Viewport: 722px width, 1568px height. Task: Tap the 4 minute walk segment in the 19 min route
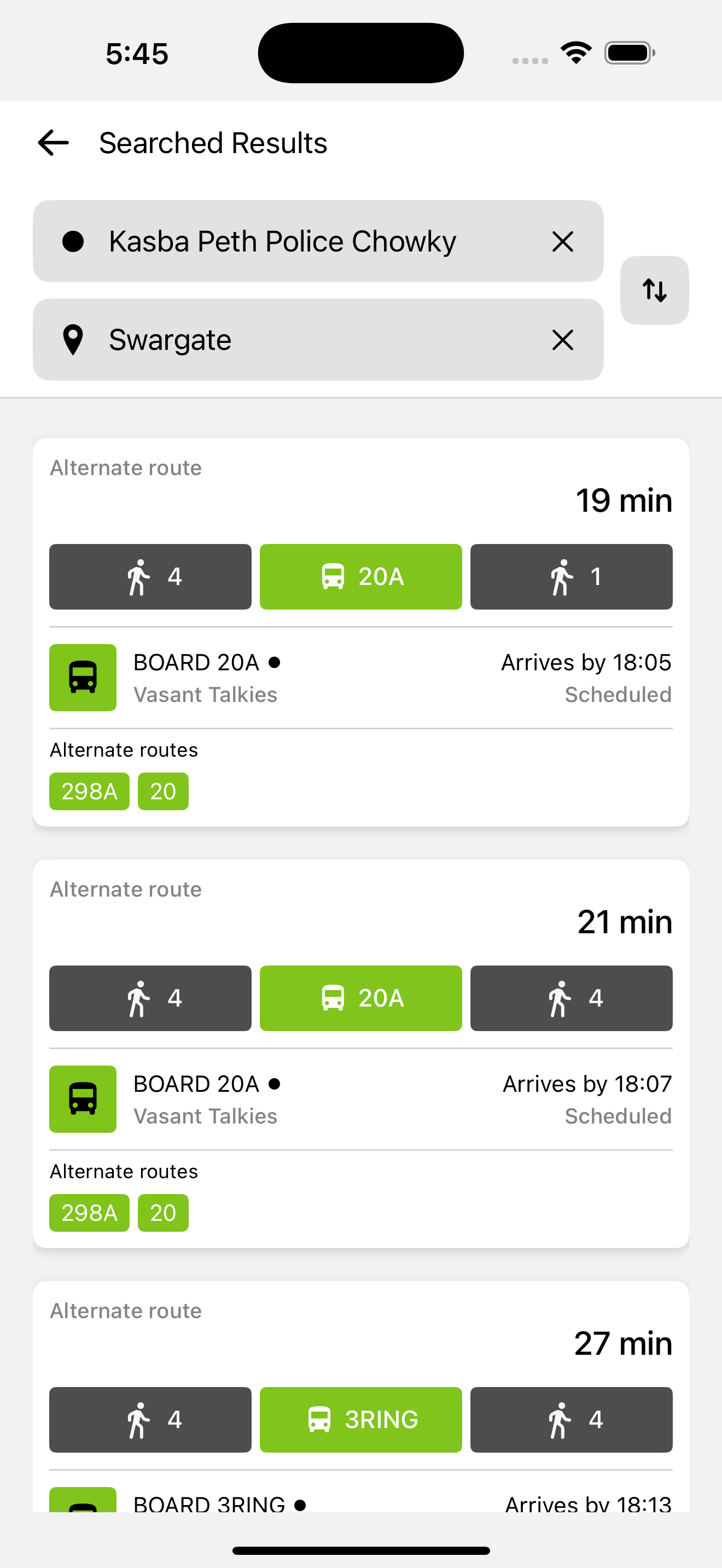(x=150, y=576)
